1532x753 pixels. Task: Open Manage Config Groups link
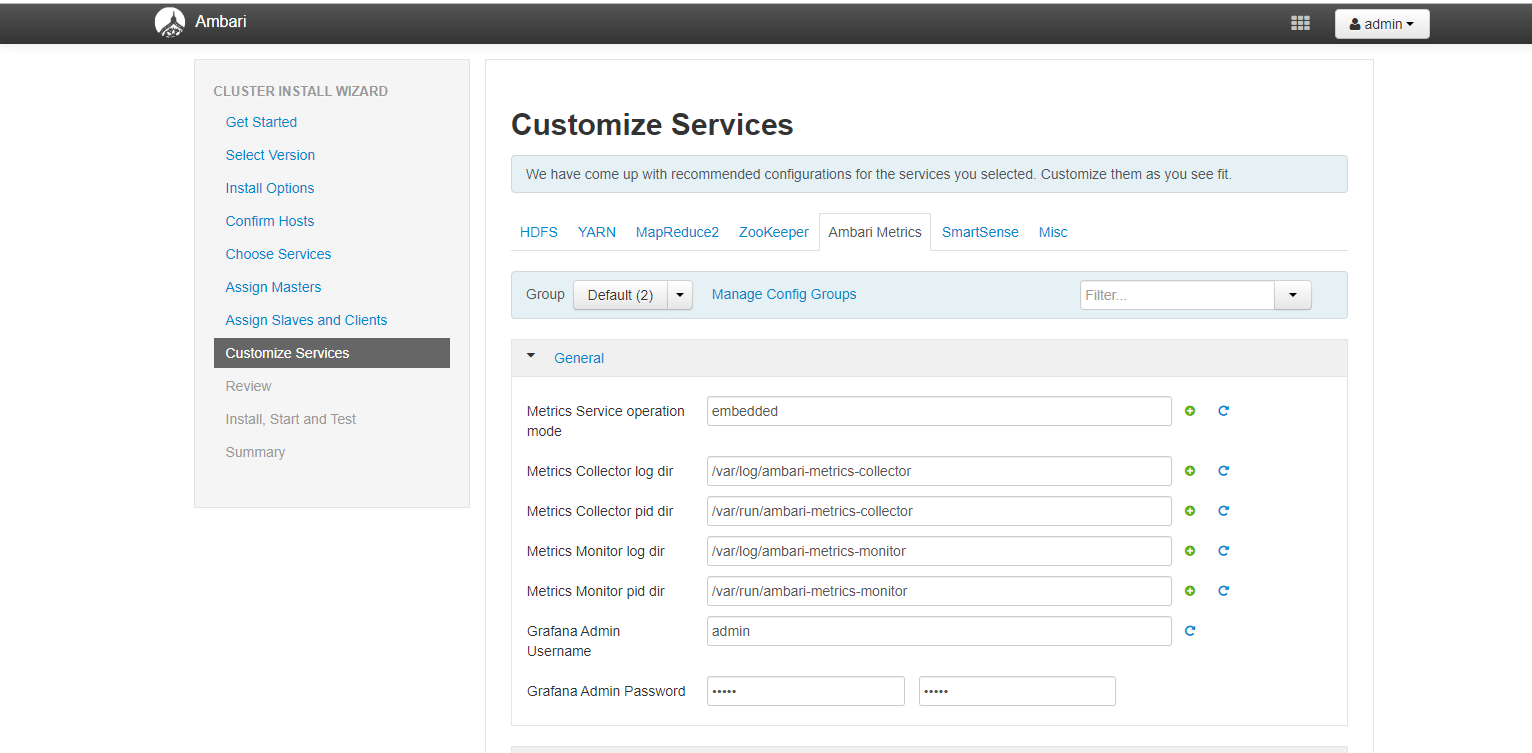pos(784,294)
